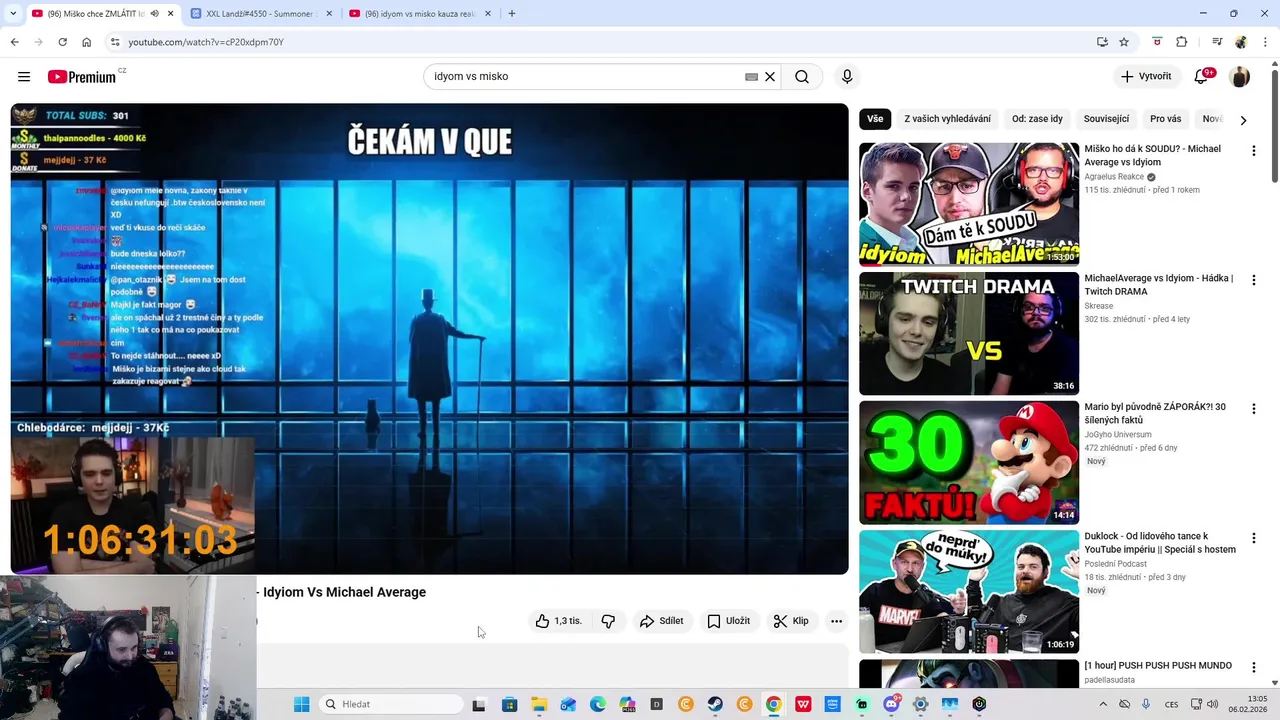Open a new Chrome tab
The image size is (1280, 720).
pos(511,14)
